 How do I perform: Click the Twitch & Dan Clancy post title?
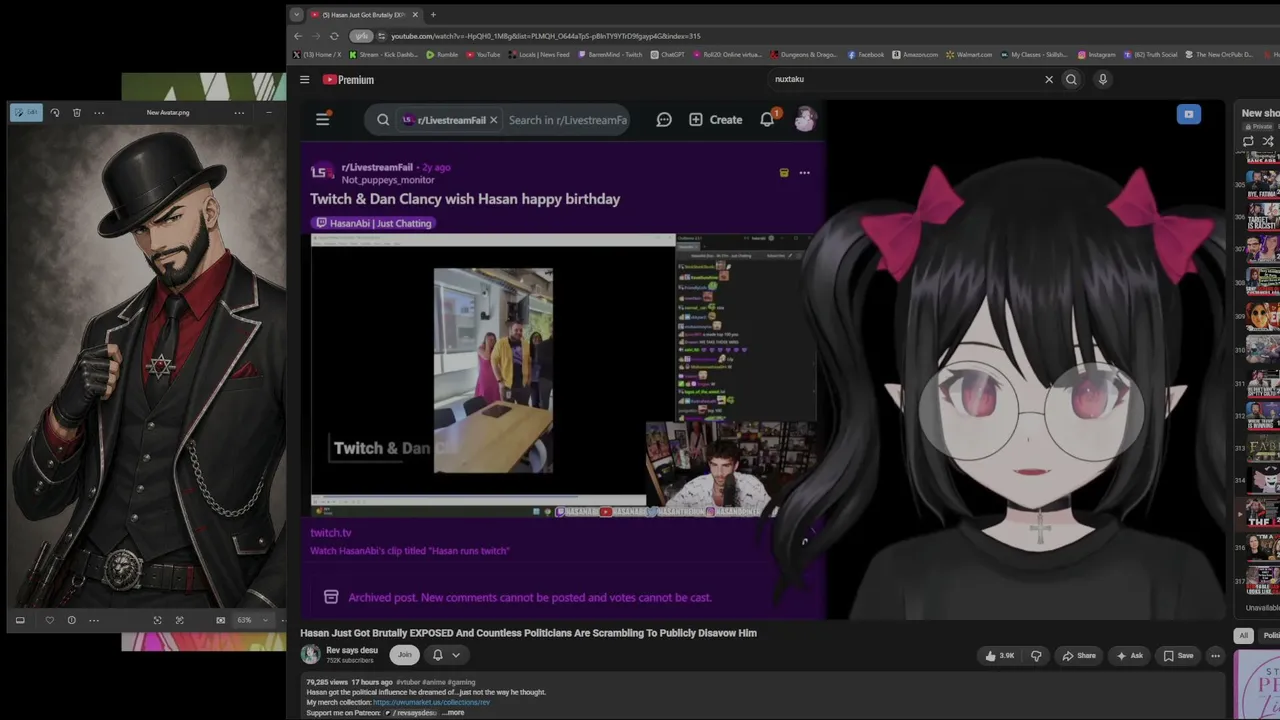465,199
